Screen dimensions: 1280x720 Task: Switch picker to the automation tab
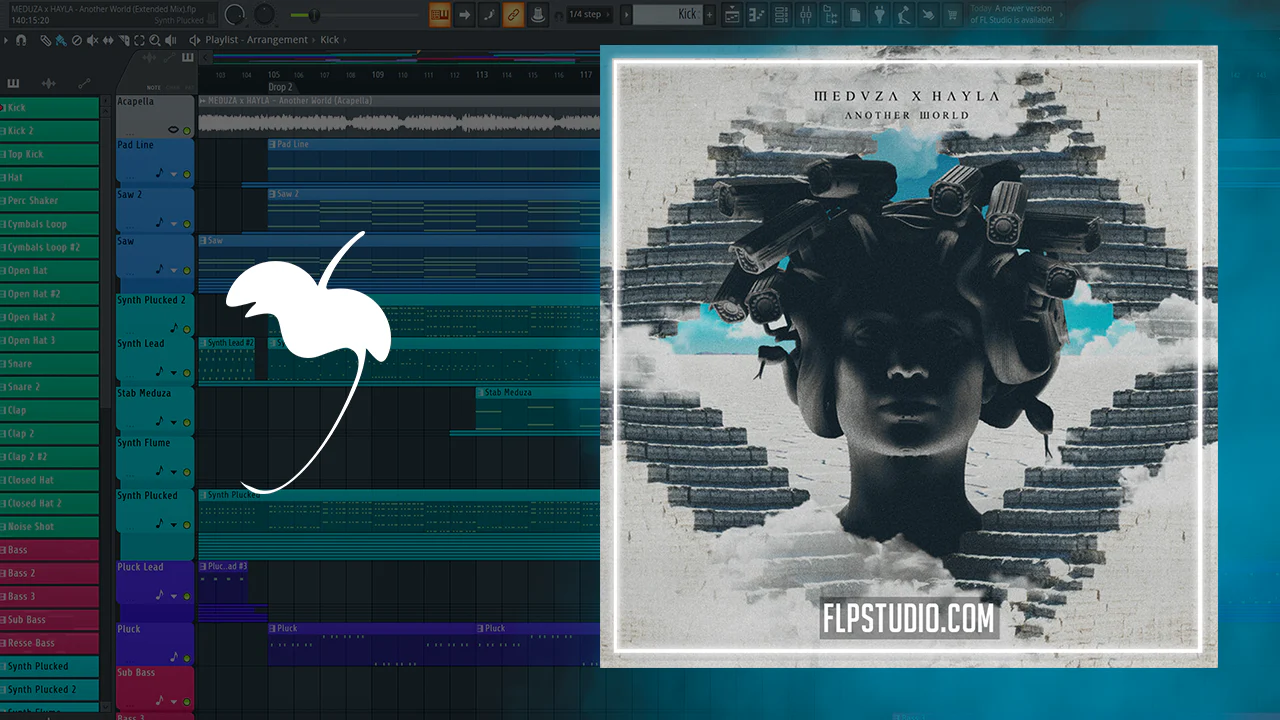84,84
